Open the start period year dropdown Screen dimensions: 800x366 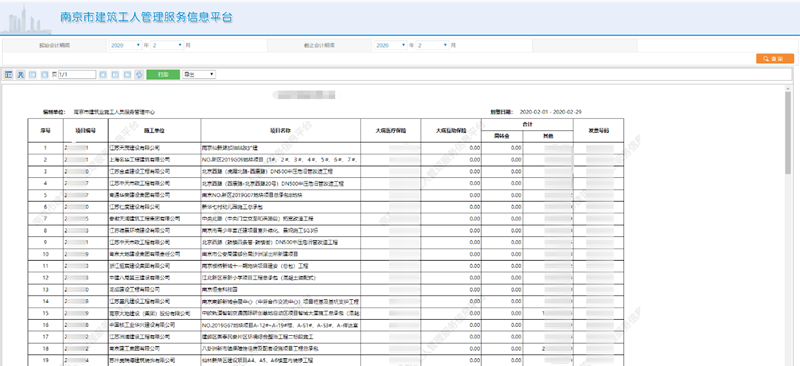[x=126, y=45]
